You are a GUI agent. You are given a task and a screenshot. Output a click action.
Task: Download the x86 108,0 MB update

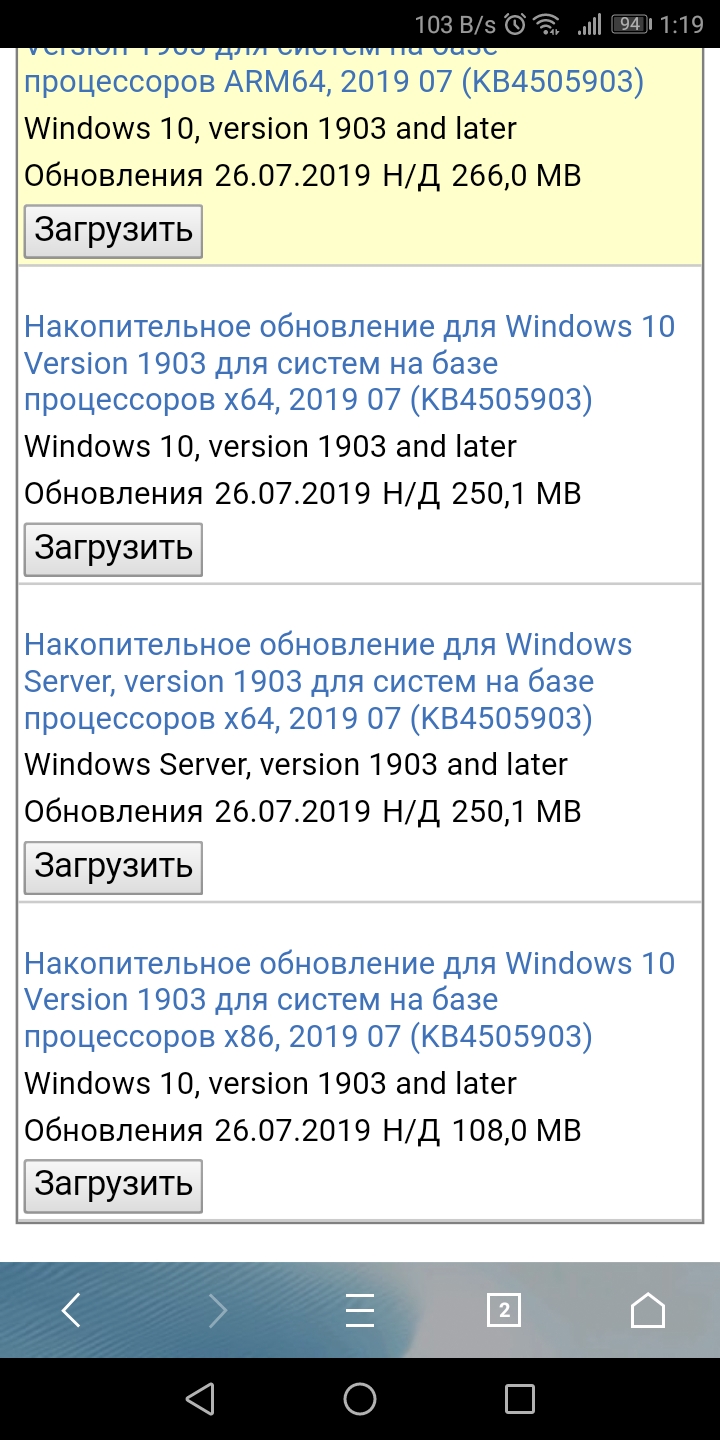113,1185
